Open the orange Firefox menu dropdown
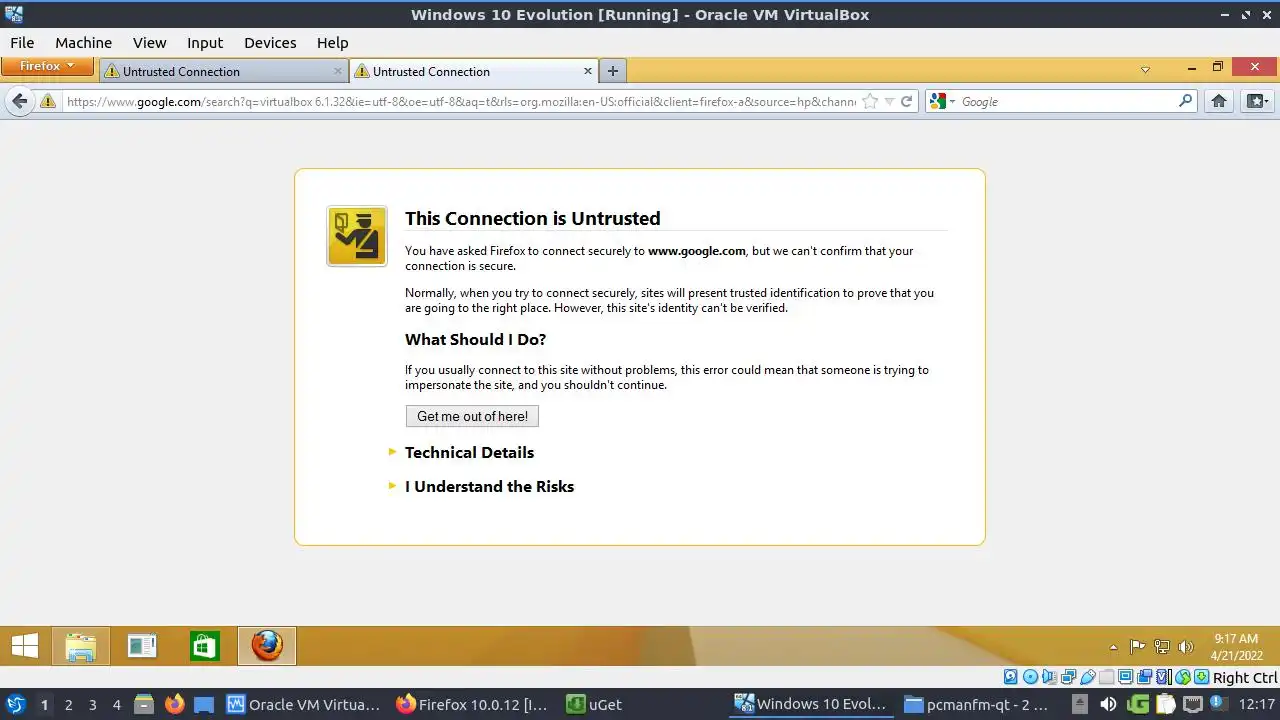Viewport: 1280px width, 720px height. 47,66
